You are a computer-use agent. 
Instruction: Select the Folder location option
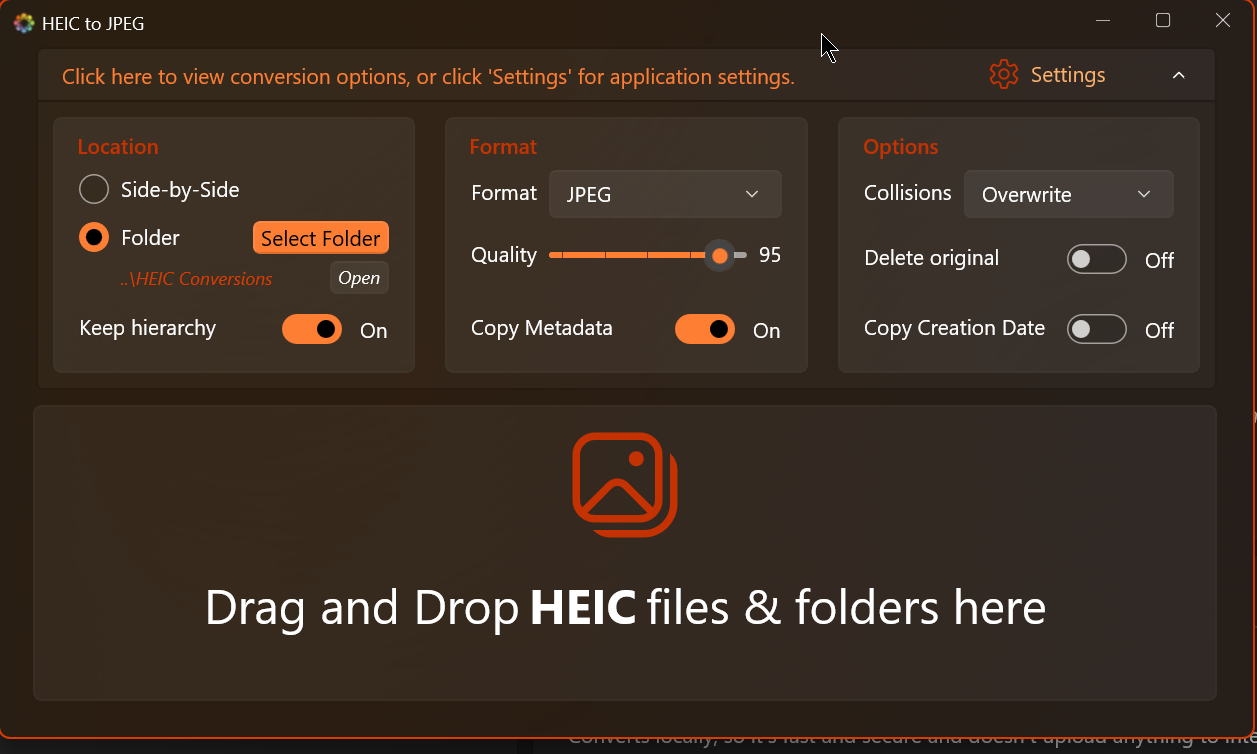(x=94, y=238)
